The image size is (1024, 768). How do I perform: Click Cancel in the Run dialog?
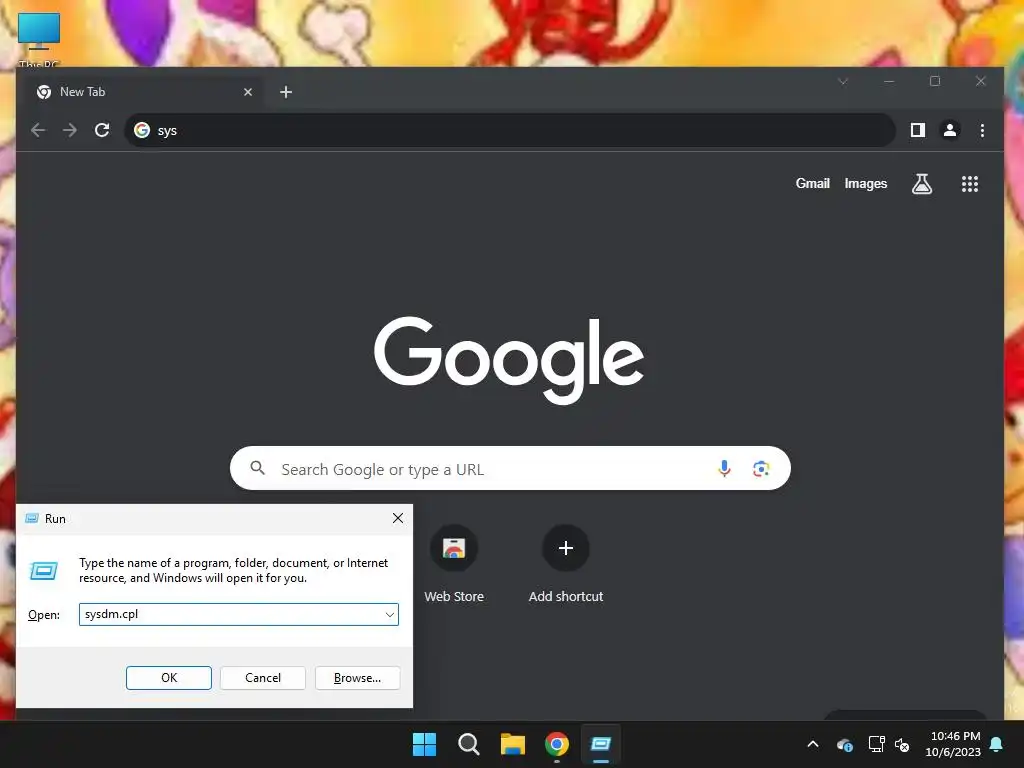[263, 678]
